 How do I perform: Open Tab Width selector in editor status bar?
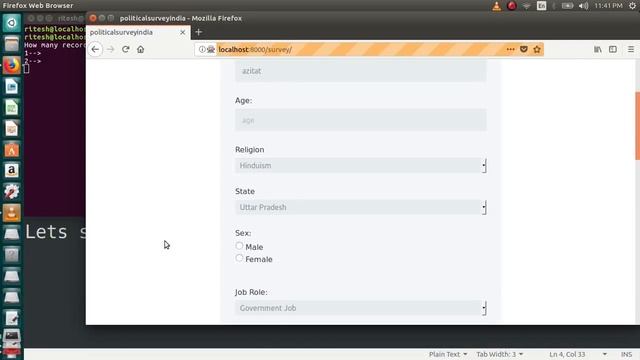click(500, 354)
